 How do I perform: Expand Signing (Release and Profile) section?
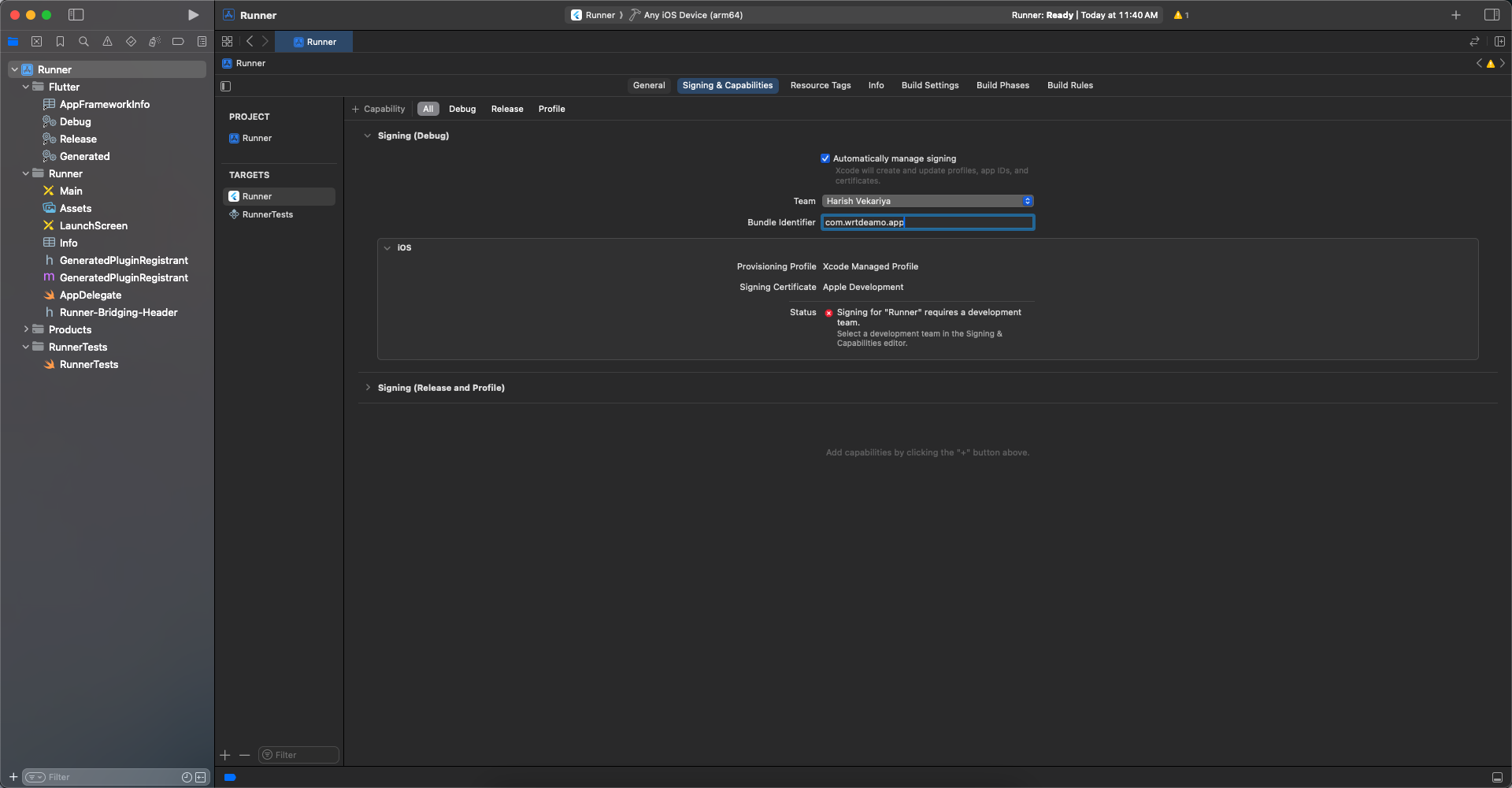367,388
